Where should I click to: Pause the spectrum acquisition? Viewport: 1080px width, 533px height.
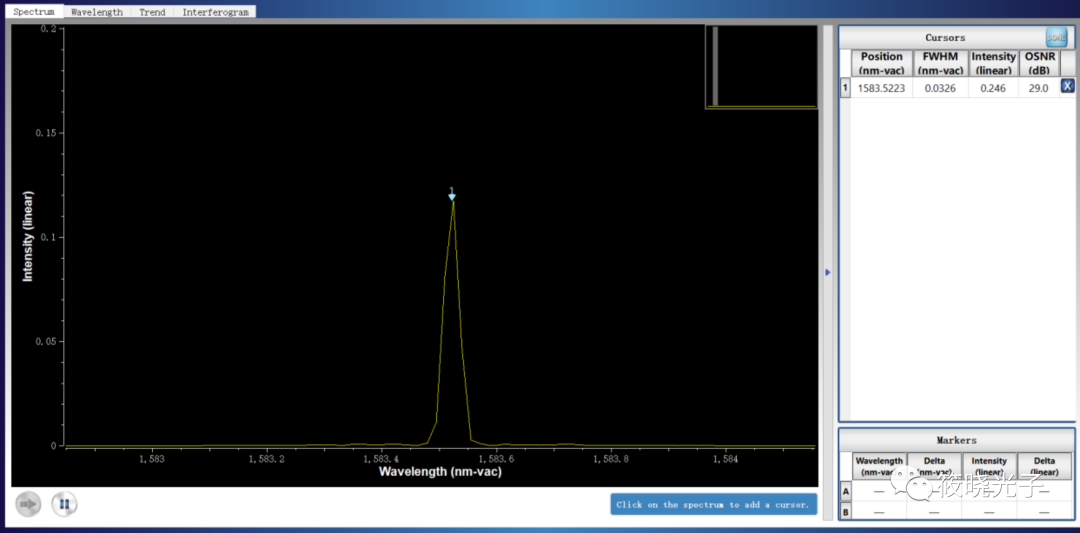64,504
